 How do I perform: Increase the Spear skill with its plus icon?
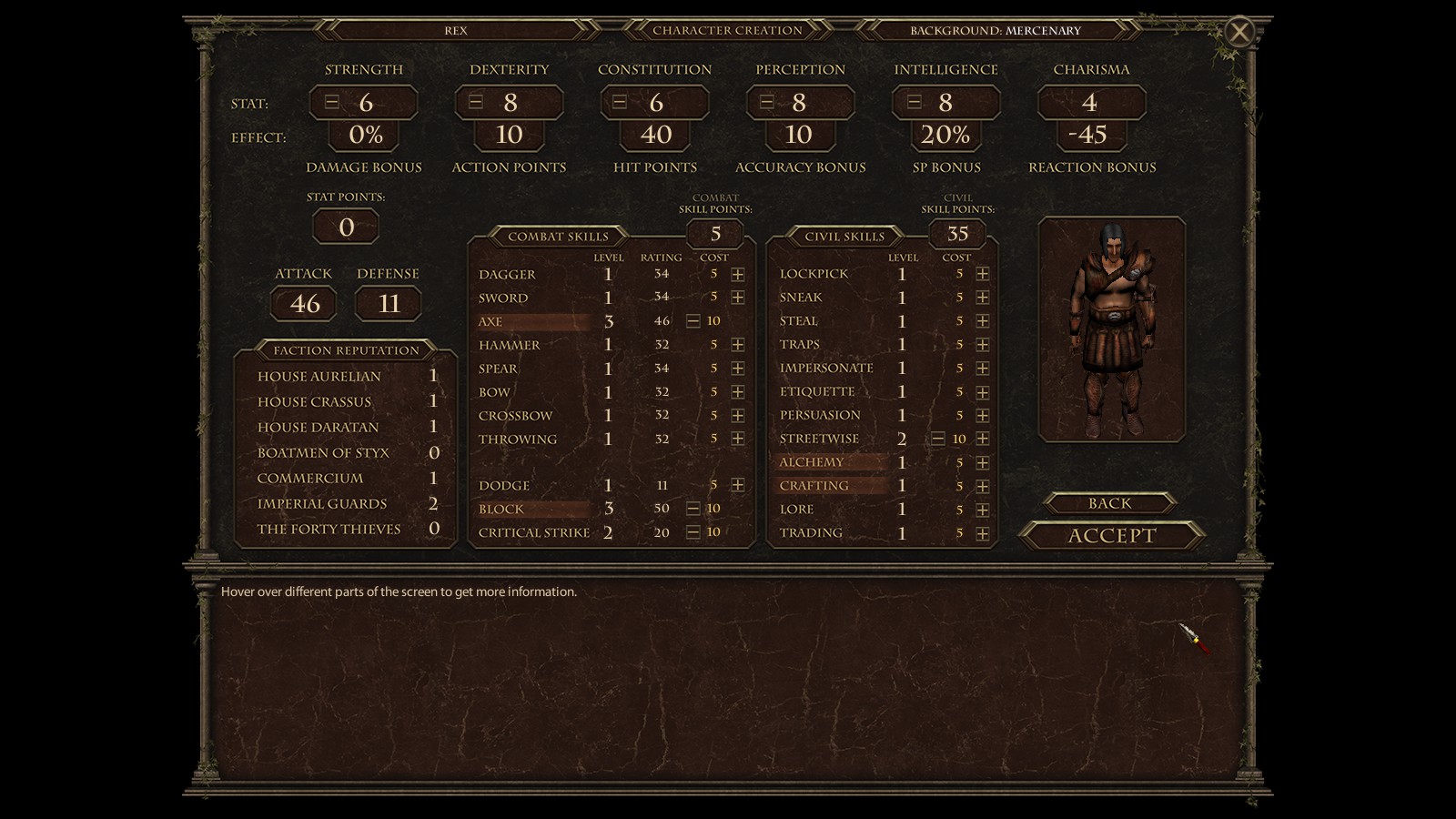[737, 369]
